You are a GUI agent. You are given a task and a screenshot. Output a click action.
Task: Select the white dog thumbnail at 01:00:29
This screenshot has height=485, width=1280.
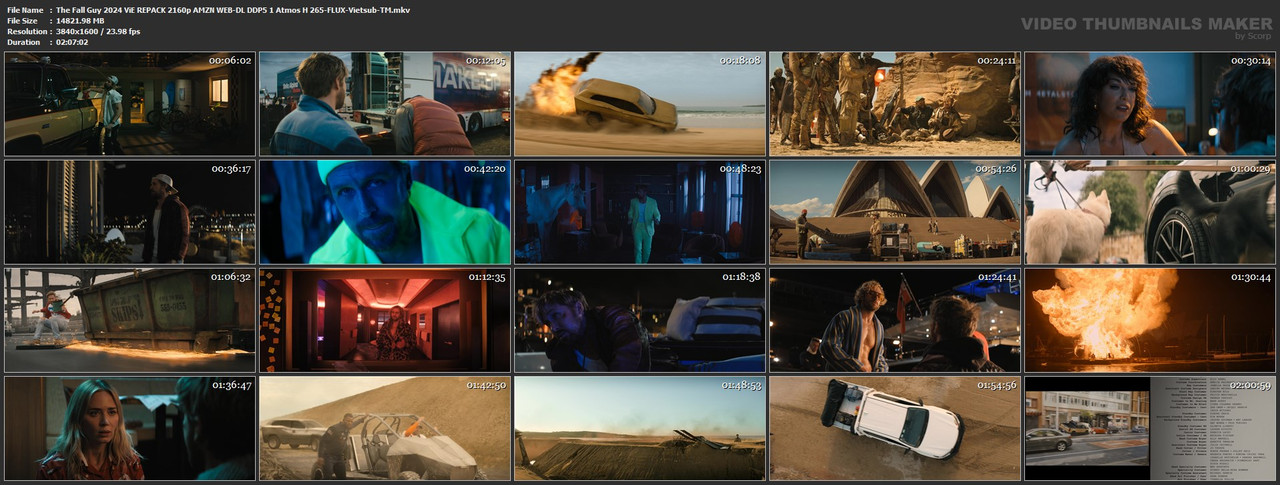(1150, 212)
